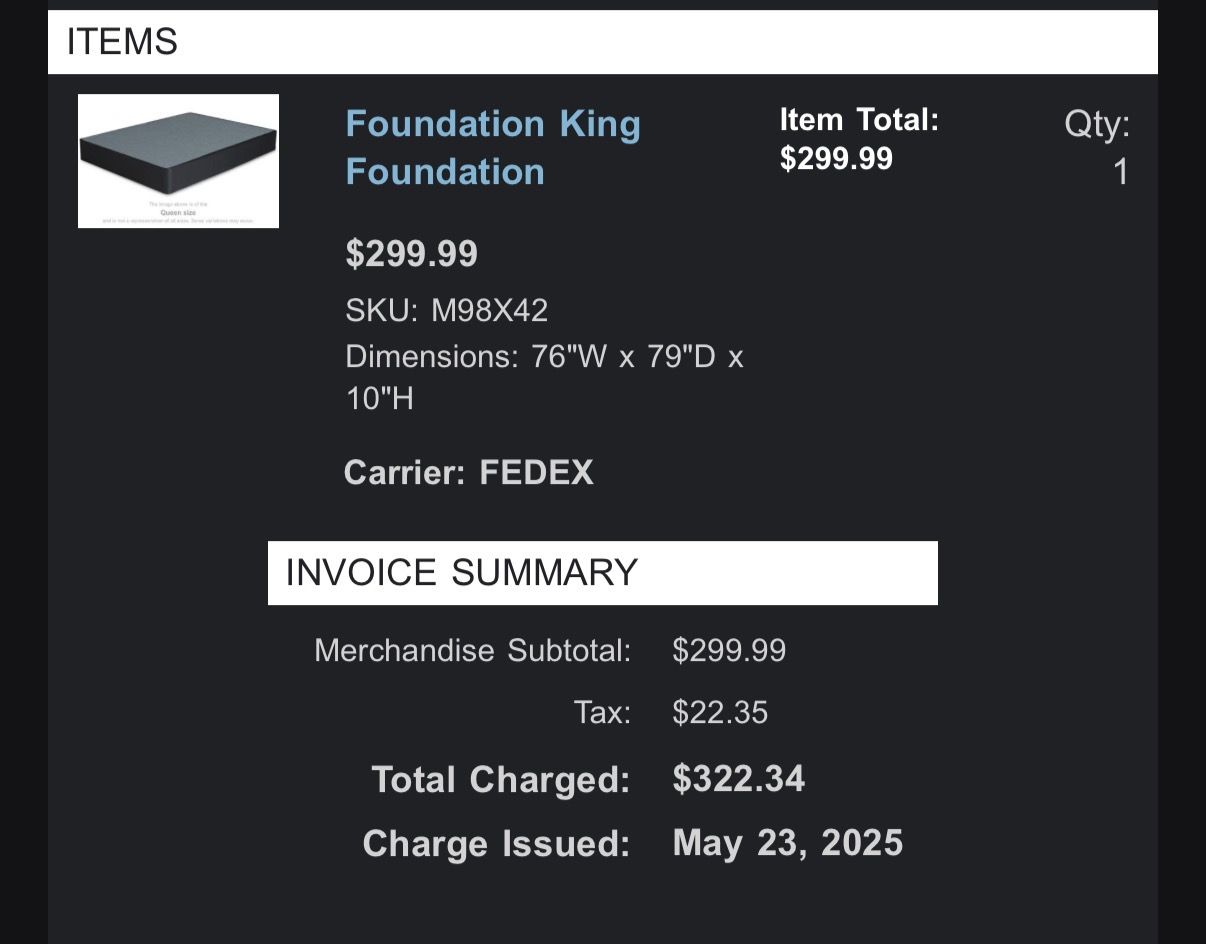Click the ITEMS section header
This screenshot has height=944, width=1206.
click(x=122, y=42)
